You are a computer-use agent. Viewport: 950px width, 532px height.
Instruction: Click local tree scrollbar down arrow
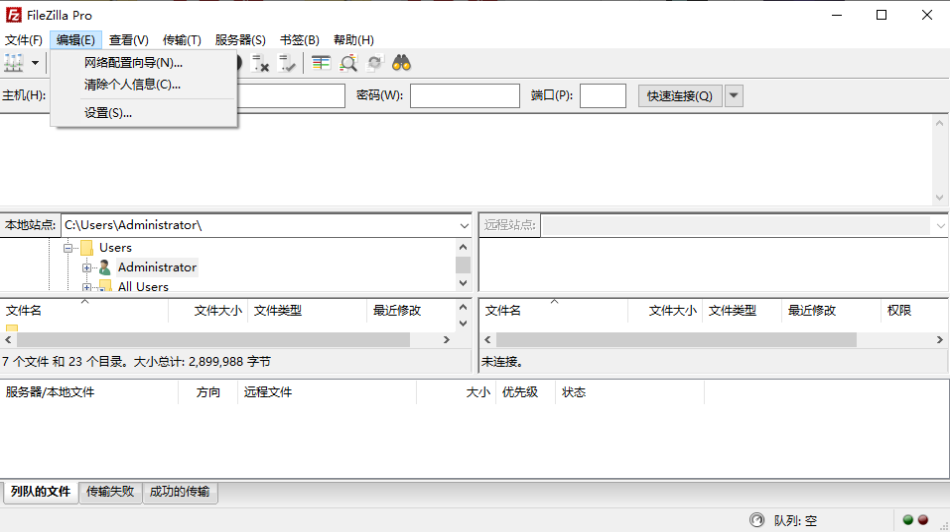(x=463, y=283)
